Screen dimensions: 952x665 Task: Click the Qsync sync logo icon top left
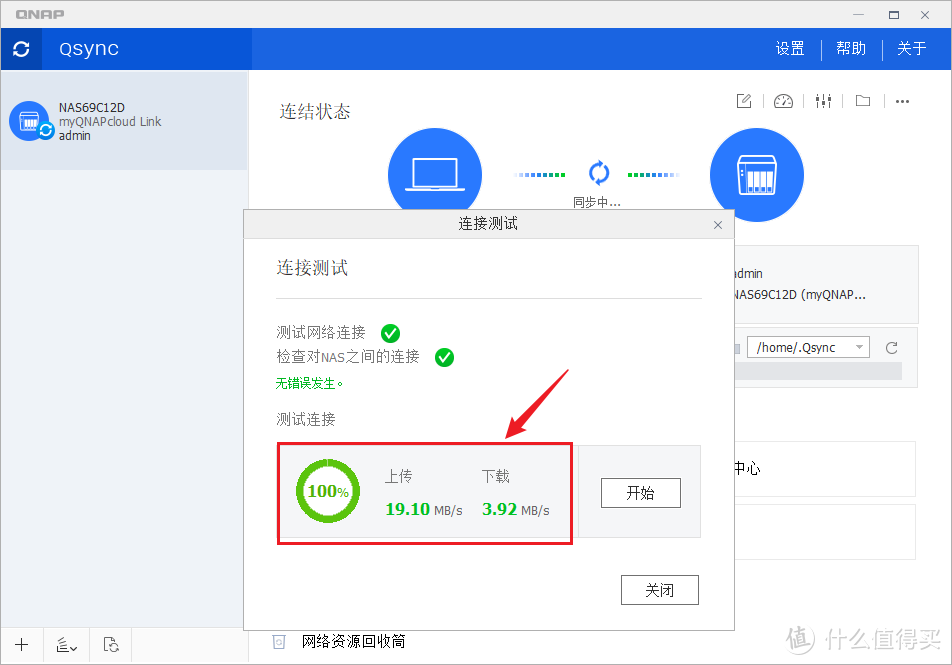(x=21, y=48)
